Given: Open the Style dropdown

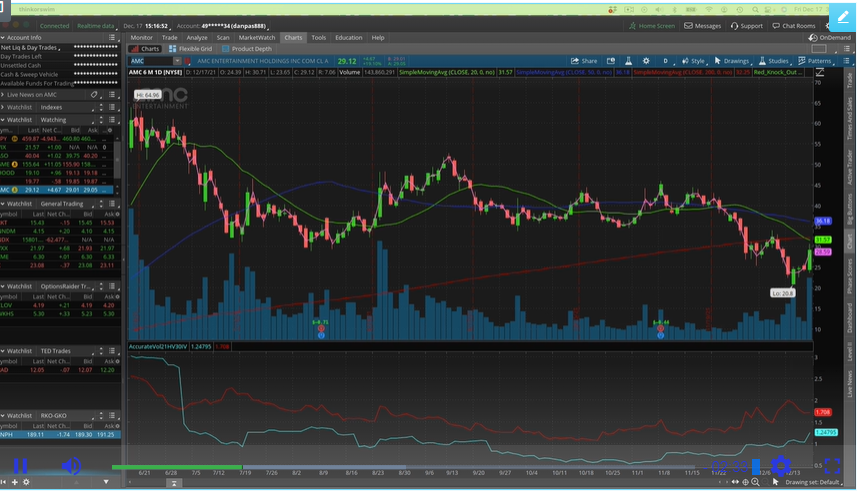Looking at the screenshot, I should click(694, 61).
